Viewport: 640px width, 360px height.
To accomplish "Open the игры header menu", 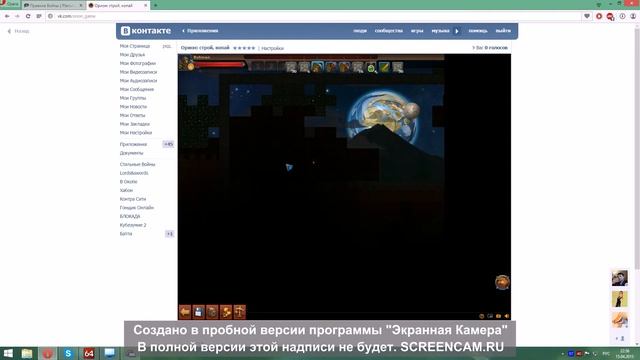I will 417,31.
